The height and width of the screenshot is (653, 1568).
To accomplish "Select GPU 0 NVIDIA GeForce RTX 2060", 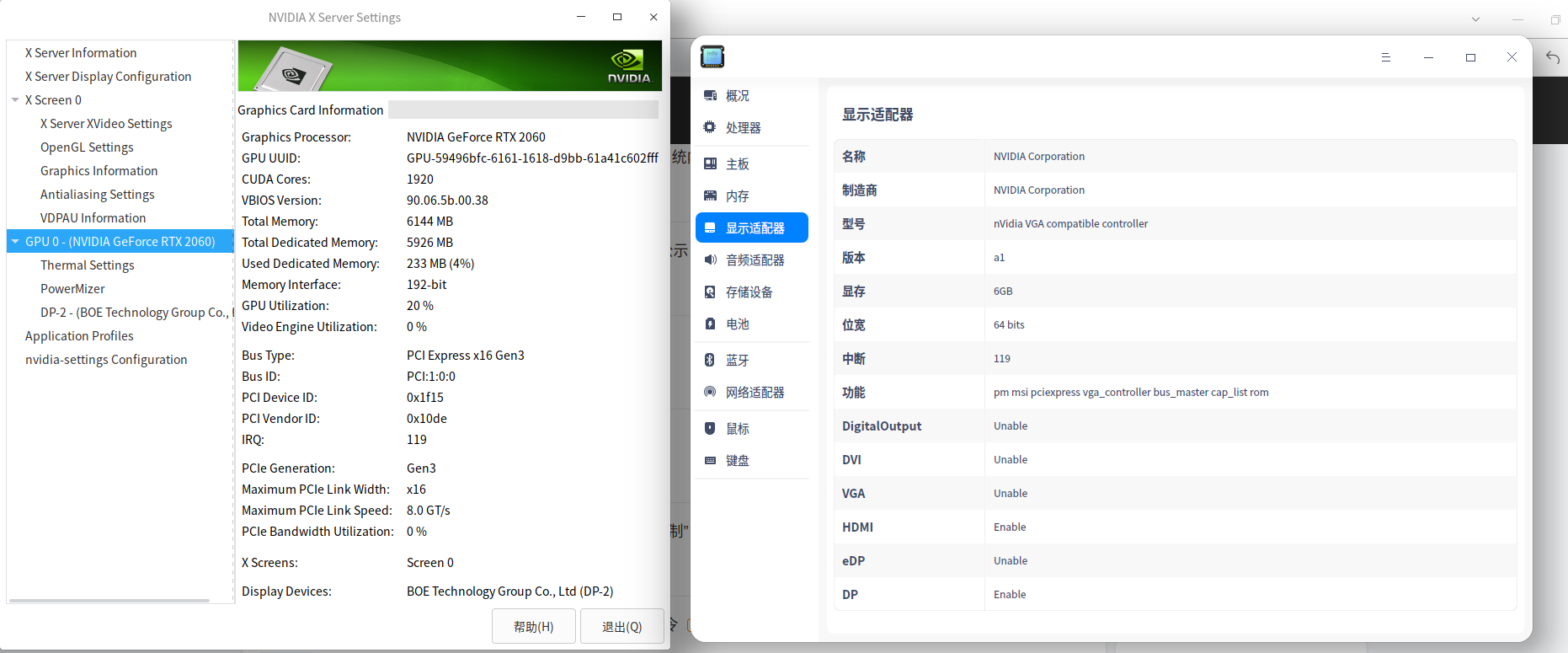I will coord(120,242).
